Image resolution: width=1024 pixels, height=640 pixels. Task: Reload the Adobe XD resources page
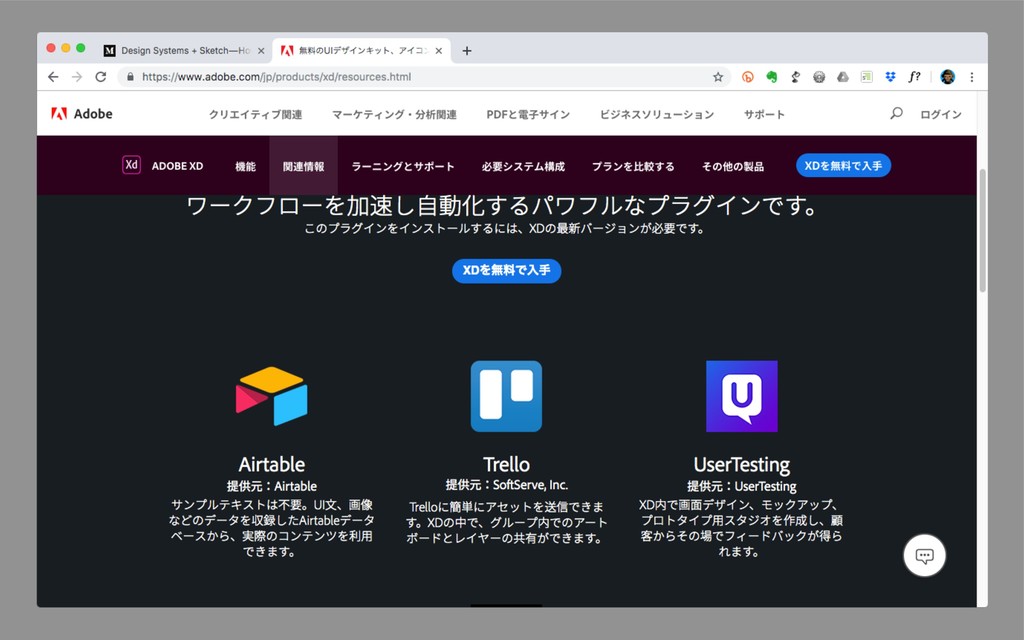coord(101,77)
